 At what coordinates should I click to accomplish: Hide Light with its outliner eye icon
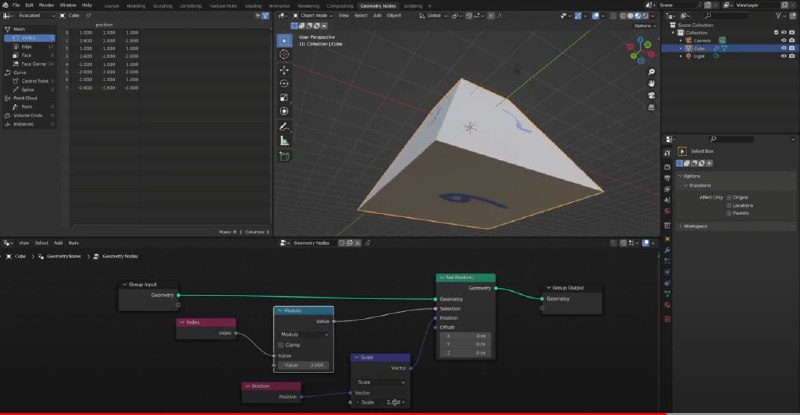(784, 56)
